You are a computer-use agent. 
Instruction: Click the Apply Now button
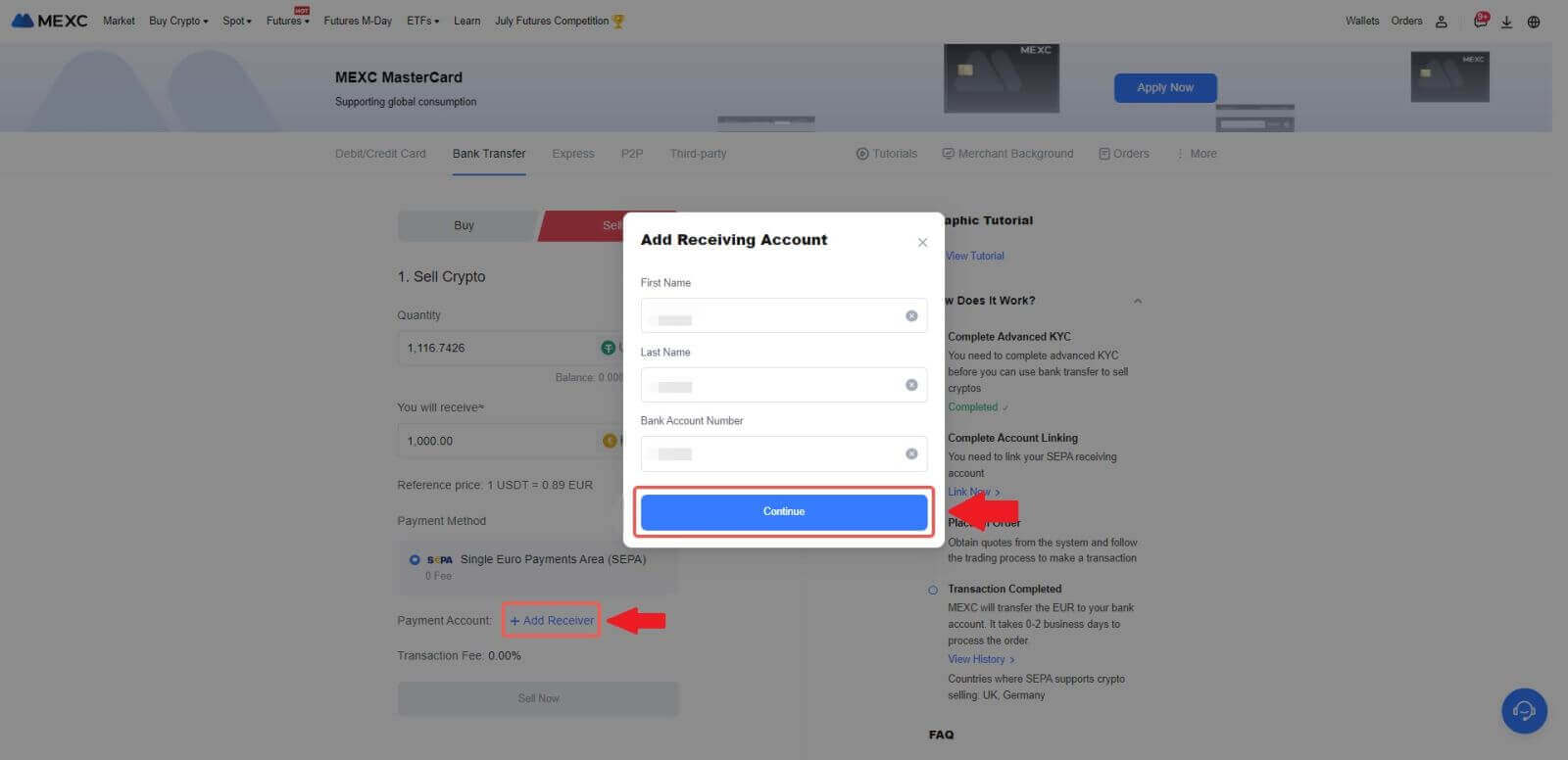pyautogui.click(x=1164, y=87)
